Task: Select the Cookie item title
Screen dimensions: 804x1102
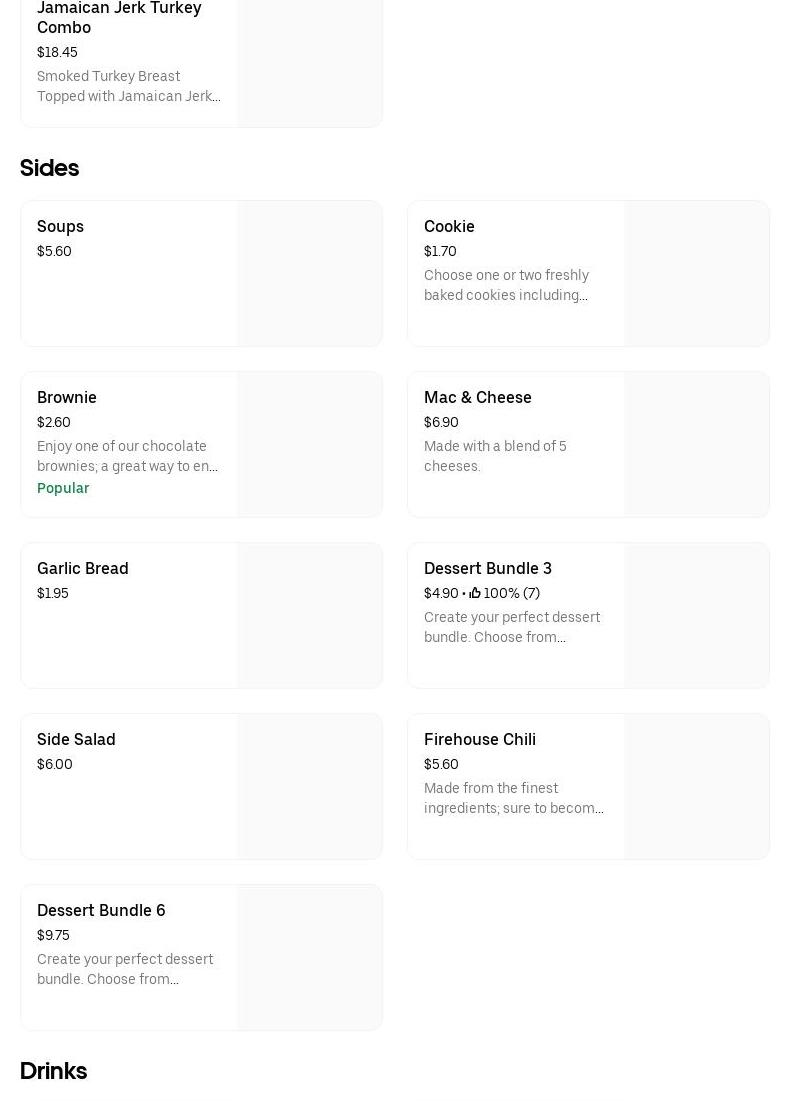Action: click(449, 226)
